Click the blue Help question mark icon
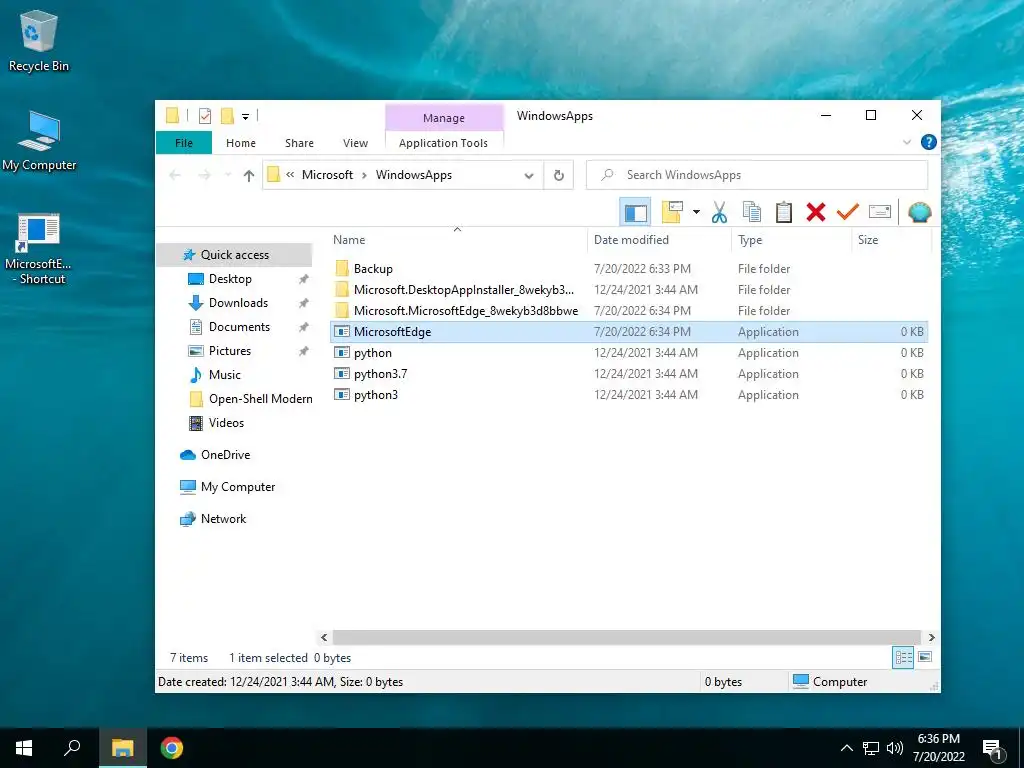1024x768 pixels. click(928, 142)
